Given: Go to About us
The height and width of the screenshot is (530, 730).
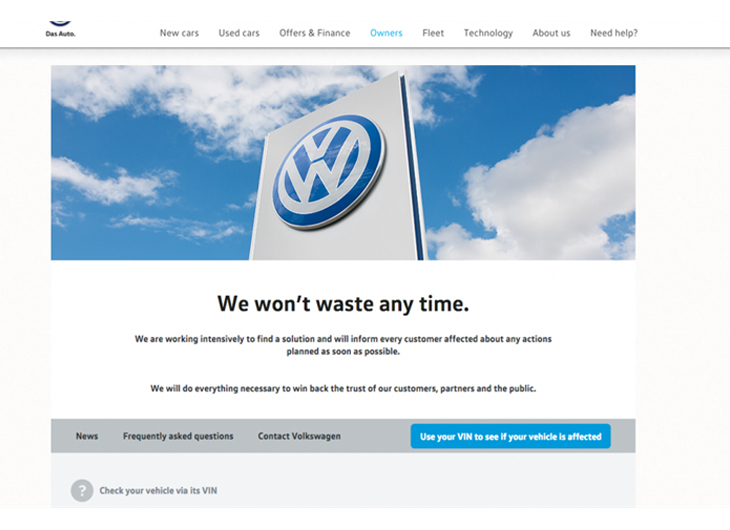Looking at the screenshot, I should click(551, 33).
